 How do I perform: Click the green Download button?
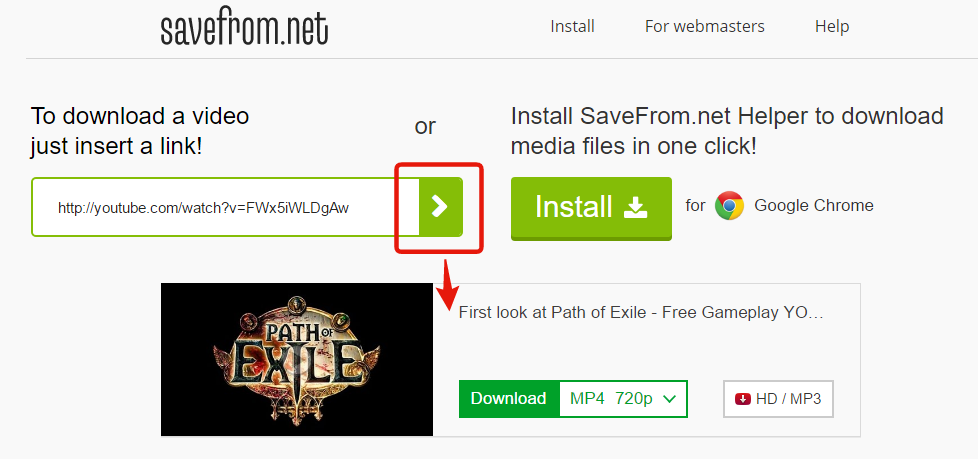509,399
